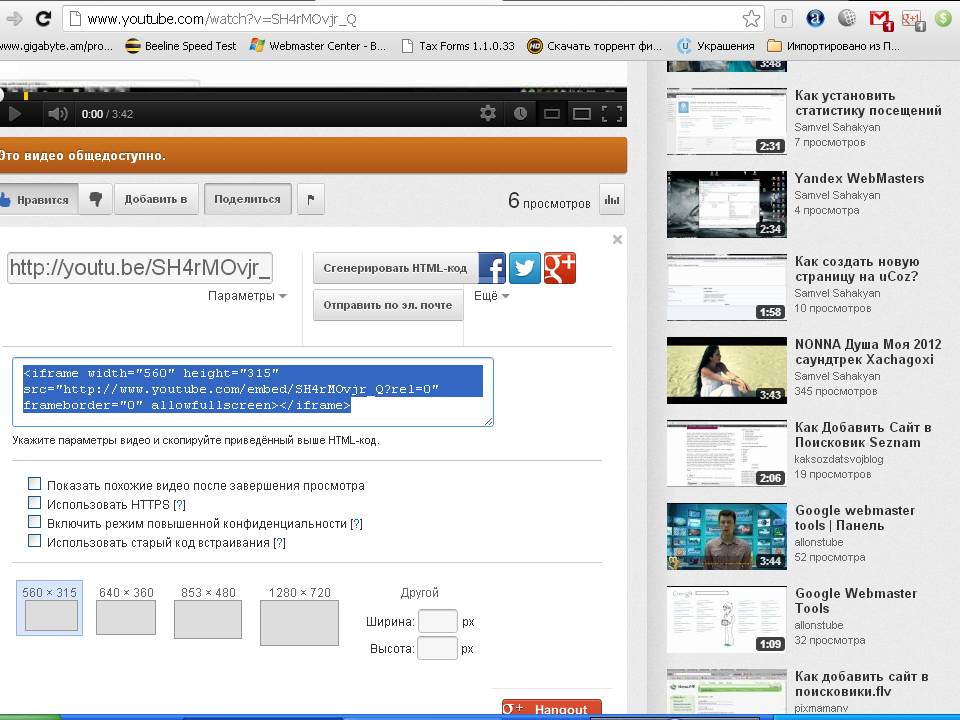Expand the 'Параметры' dropdown
The width and height of the screenshot is (960, 720).
pos(247,296)
